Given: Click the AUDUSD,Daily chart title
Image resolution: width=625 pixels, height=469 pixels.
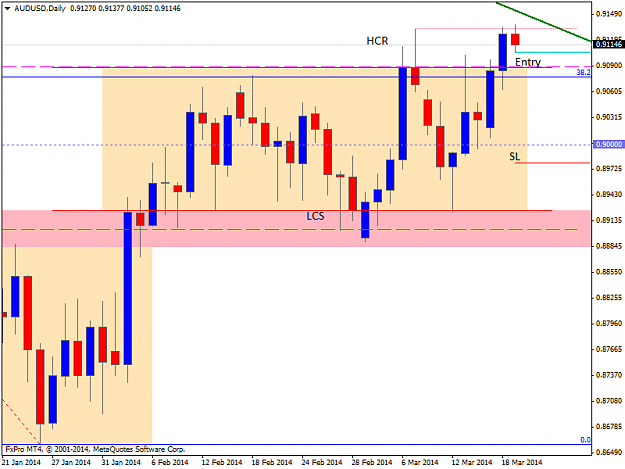Looking at the screenshot, I should [x=40, y=8].
